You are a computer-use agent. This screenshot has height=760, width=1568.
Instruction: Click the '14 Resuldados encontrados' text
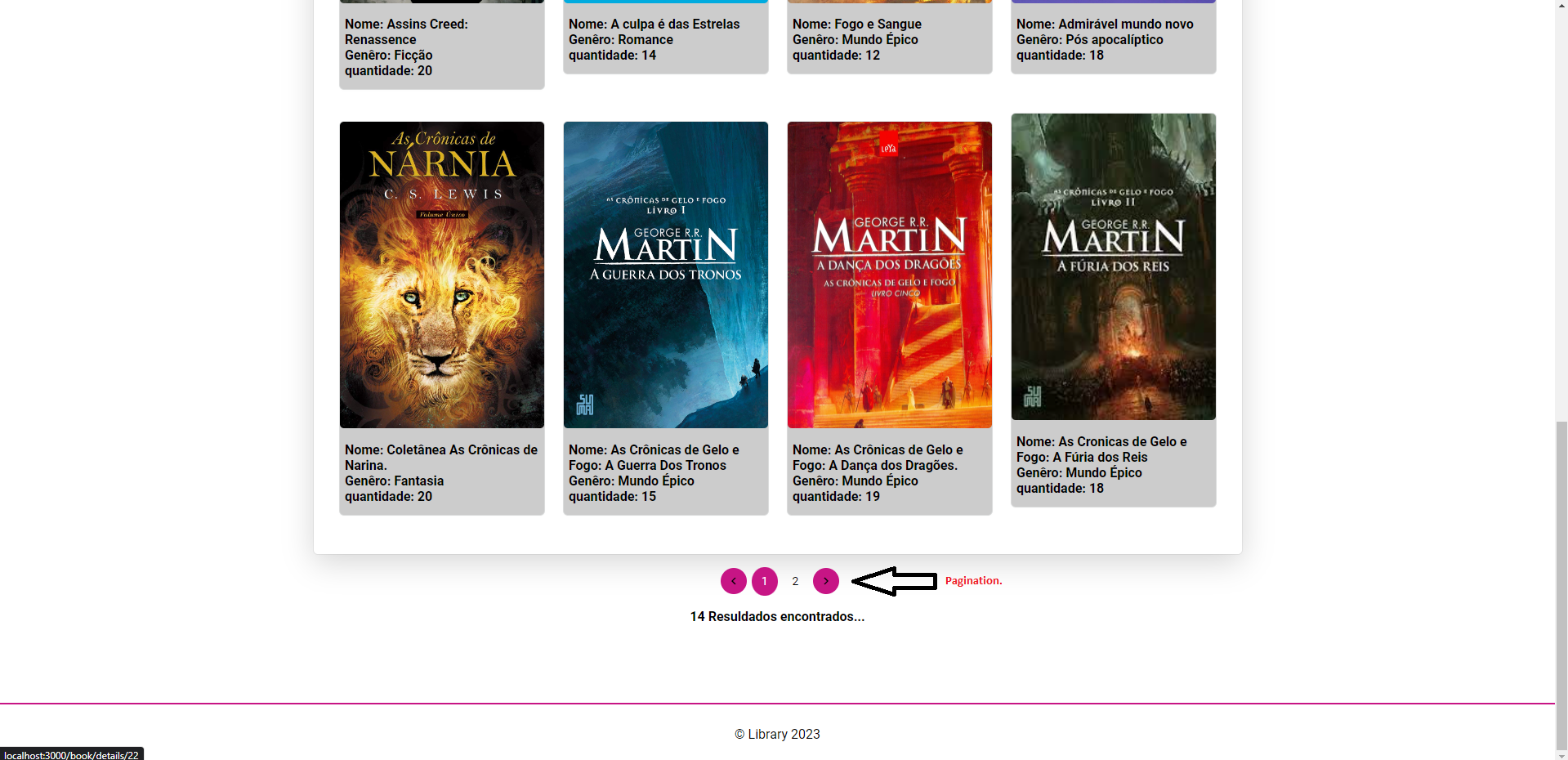pos(777,617)
